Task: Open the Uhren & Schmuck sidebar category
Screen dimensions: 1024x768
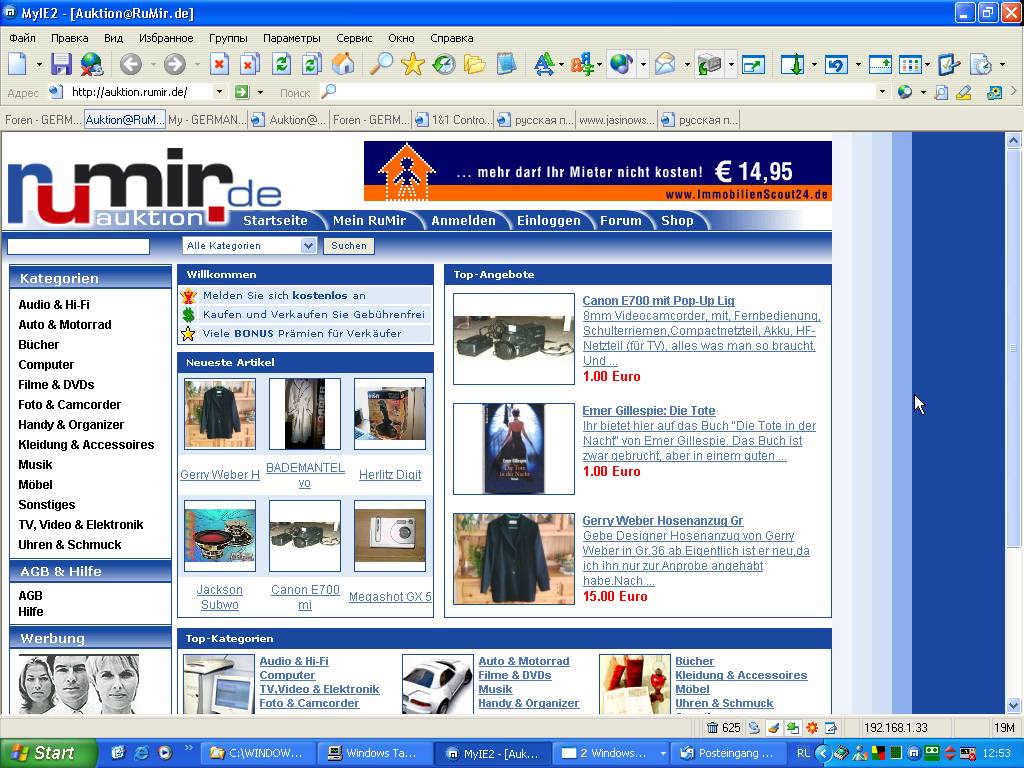Action: pyautogui.click(x=69, y=545)
